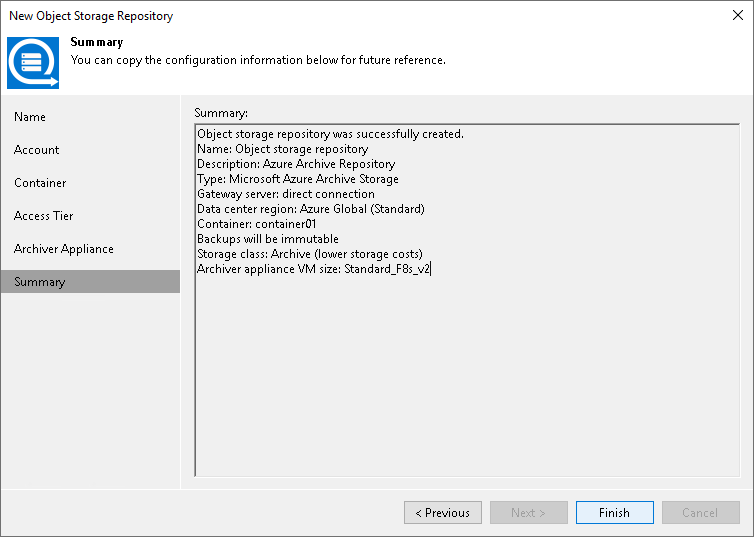This screenshot has width=754, height=537.
Task: Click 'Storage class: Archive (lower storage costs)' line
Action: point(310,254)
